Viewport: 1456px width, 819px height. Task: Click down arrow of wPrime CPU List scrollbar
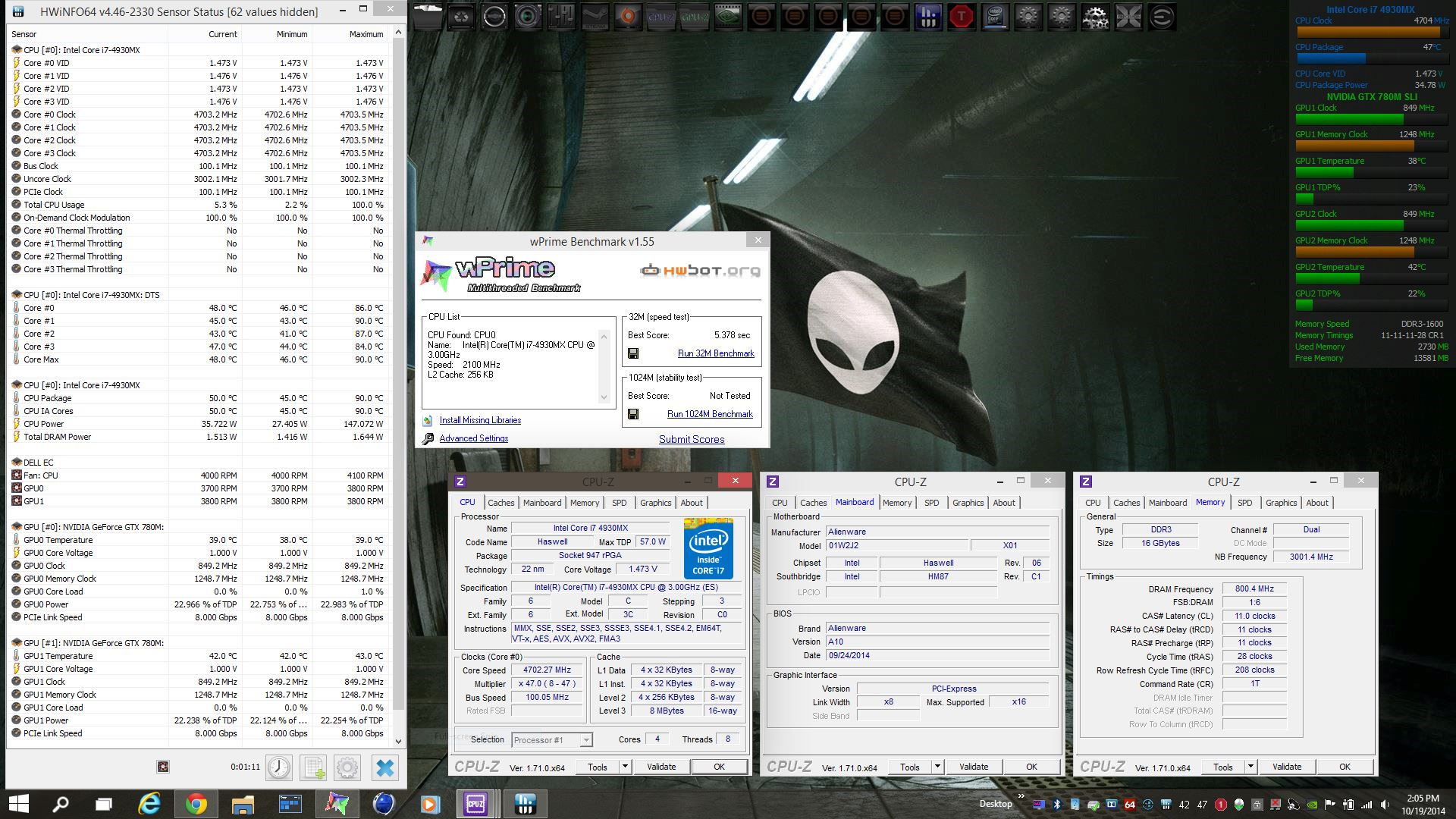pos(604,397)
